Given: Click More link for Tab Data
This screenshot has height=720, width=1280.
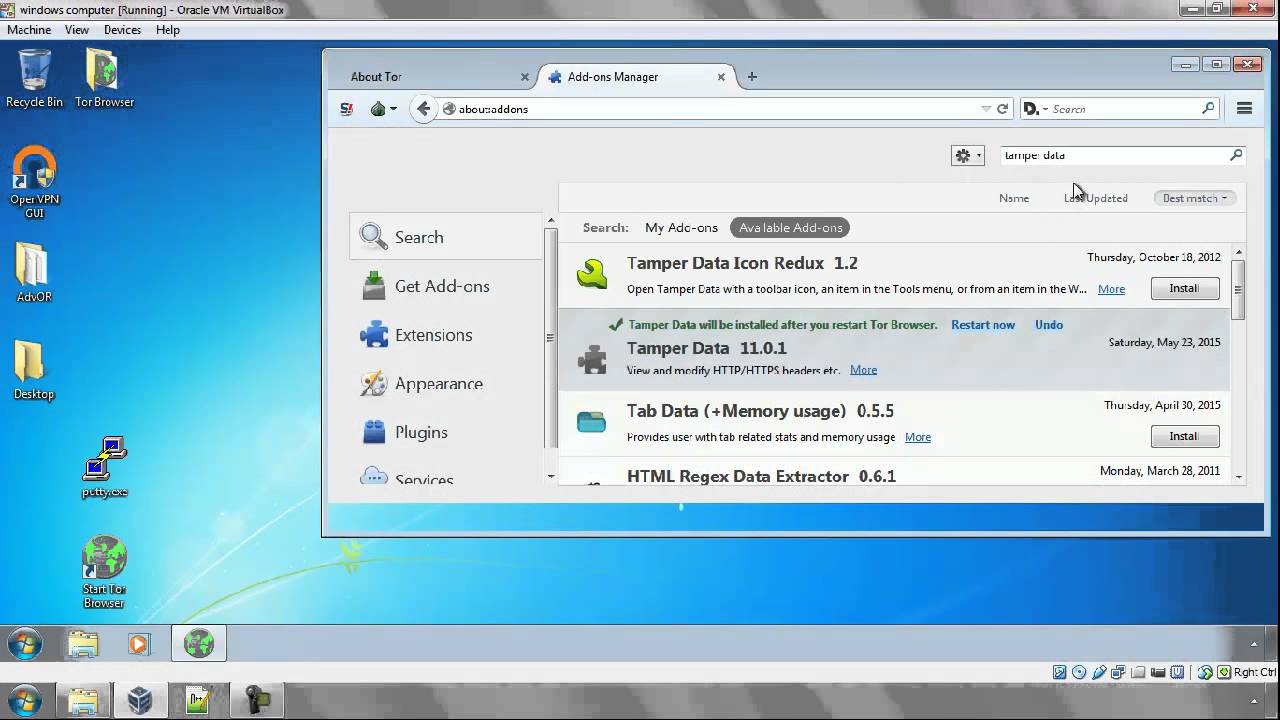Looking at the screenshot, I should click(x=917, y=437).
